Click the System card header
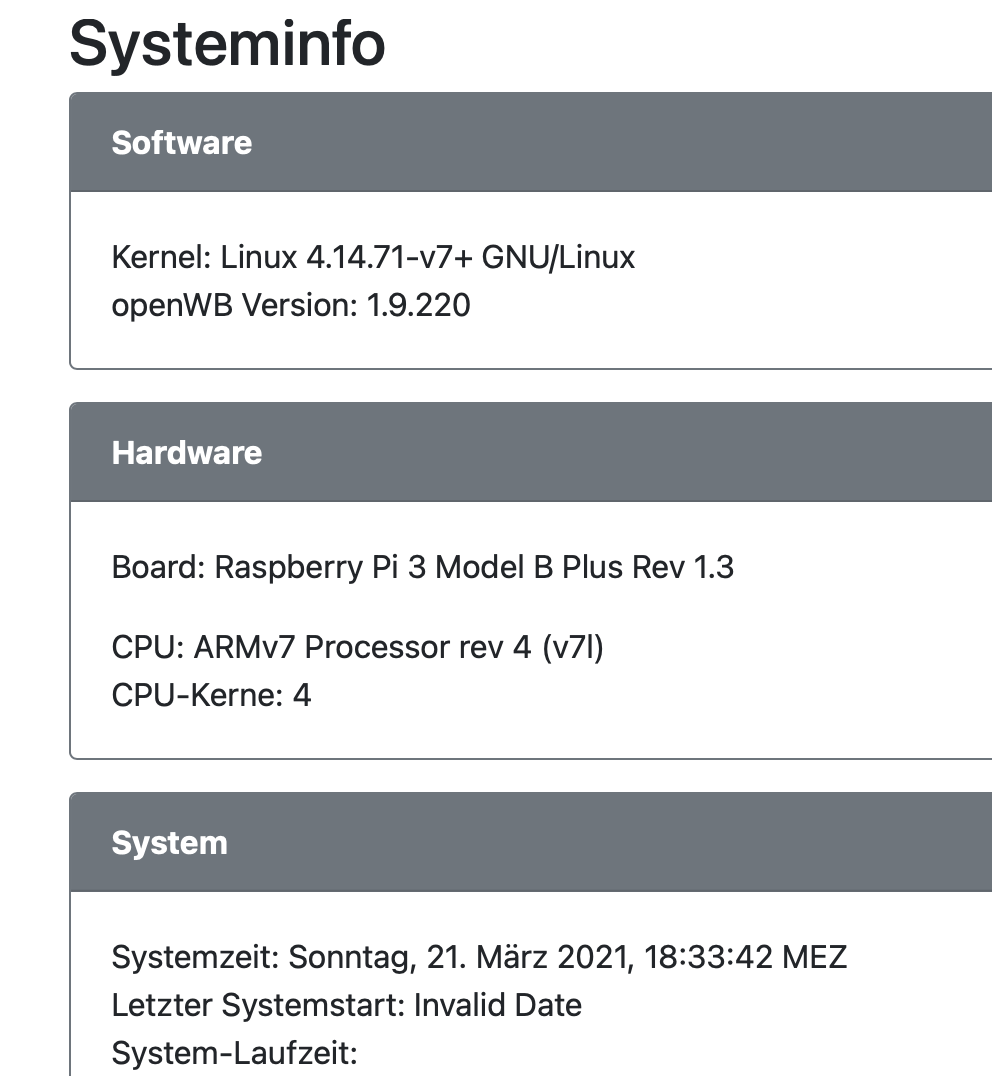Image resolution: width=992 pixels, height=1076 pixels. pyautogui.click(x=169, y=843)
